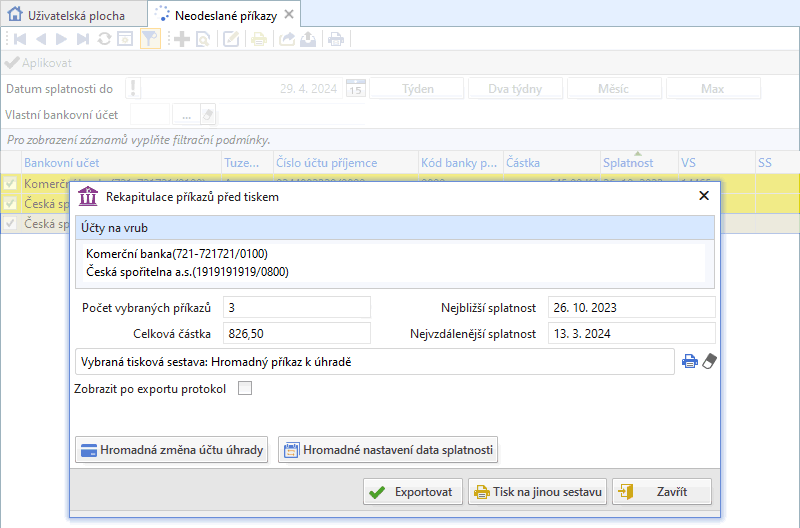Click the Celková částka field
Screen dimensions: 800x528
tap(296, 333)
